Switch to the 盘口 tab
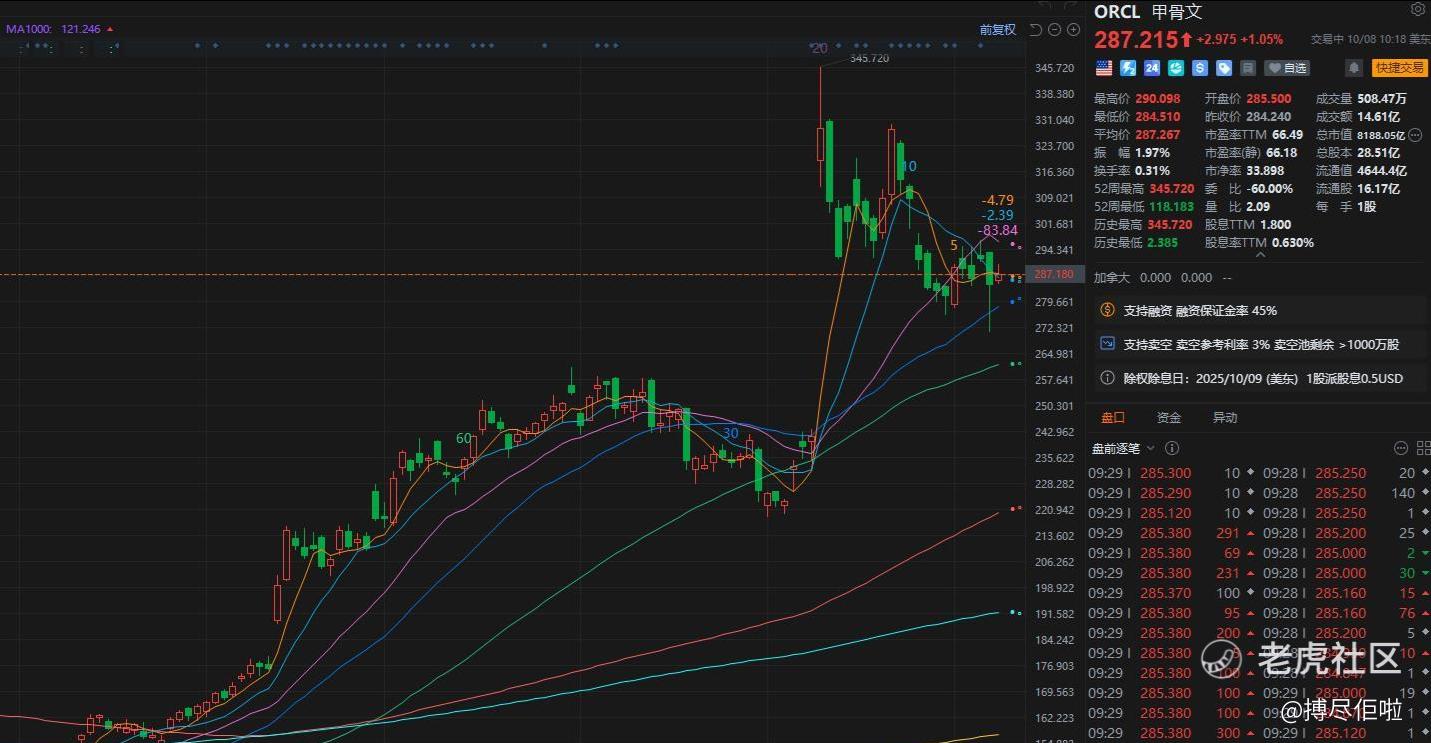This screenshot has height=743, width=1431. (x=1113, y=418)
